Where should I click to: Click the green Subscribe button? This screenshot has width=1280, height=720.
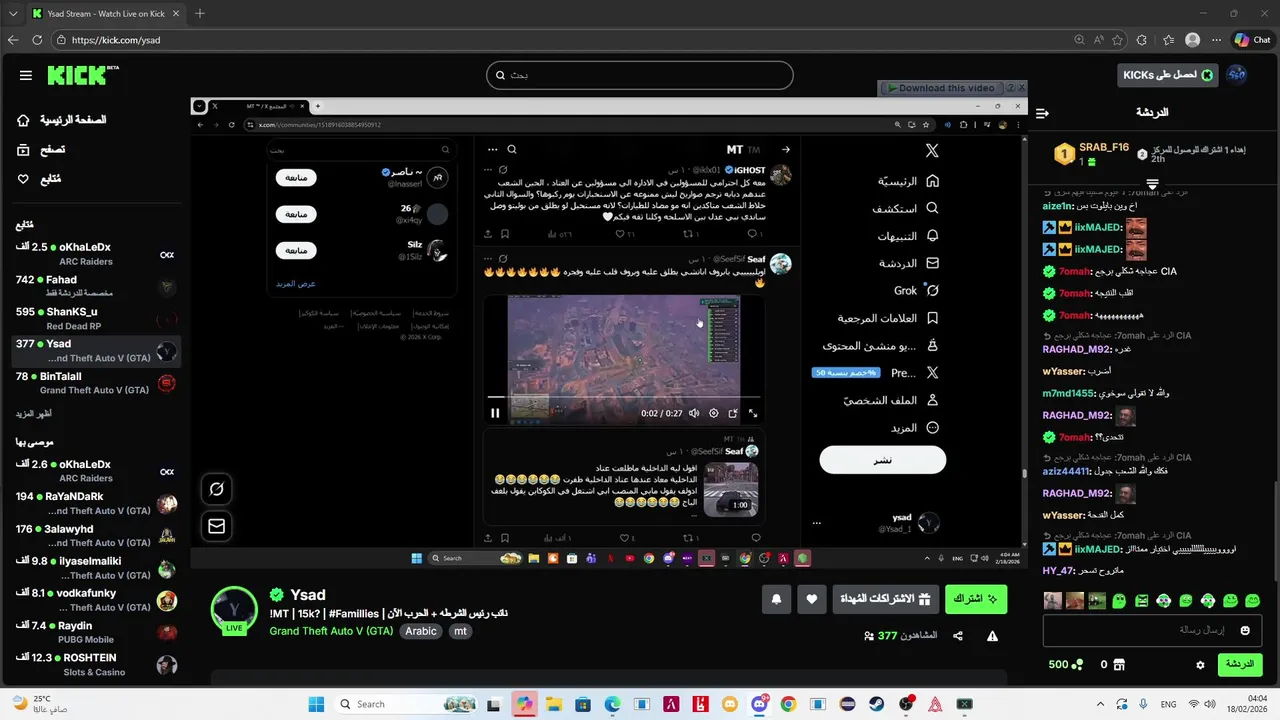coord(976,599)
